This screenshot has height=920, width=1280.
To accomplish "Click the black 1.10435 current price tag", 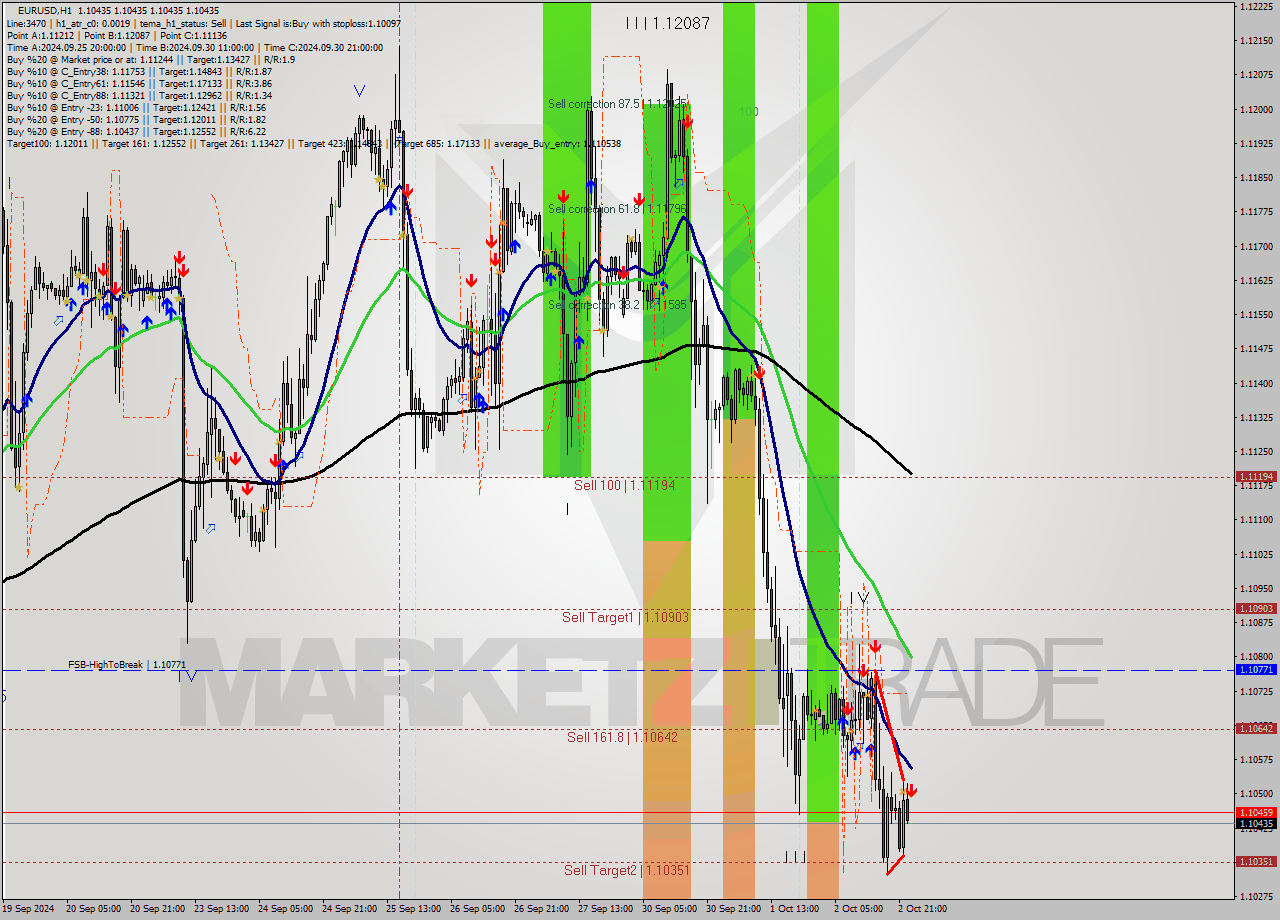I will (x=1256, y=823).
